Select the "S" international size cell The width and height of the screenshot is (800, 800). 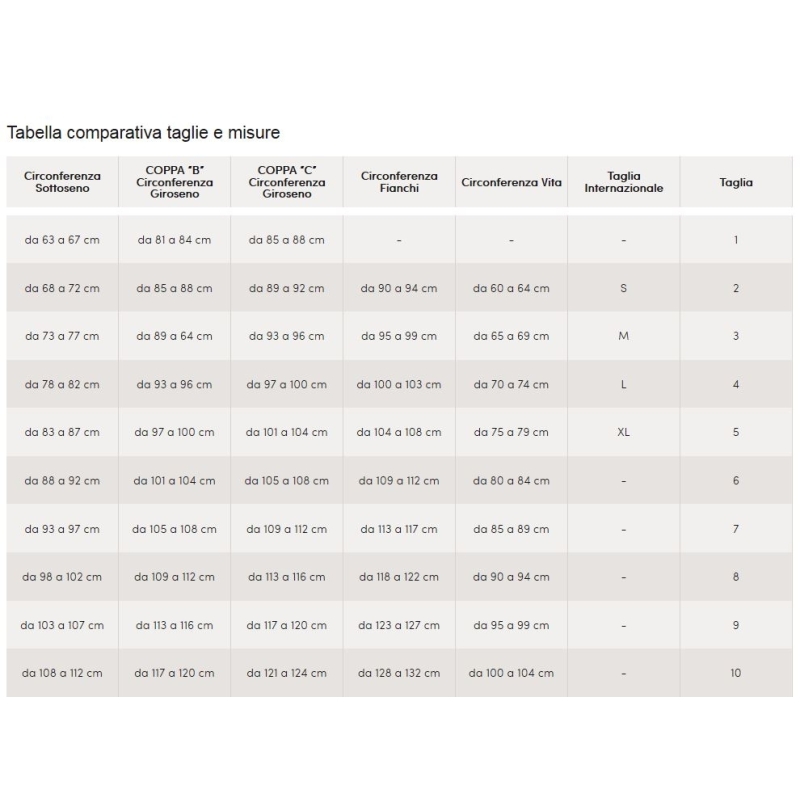pyautogui.click(x=624, y=289)
